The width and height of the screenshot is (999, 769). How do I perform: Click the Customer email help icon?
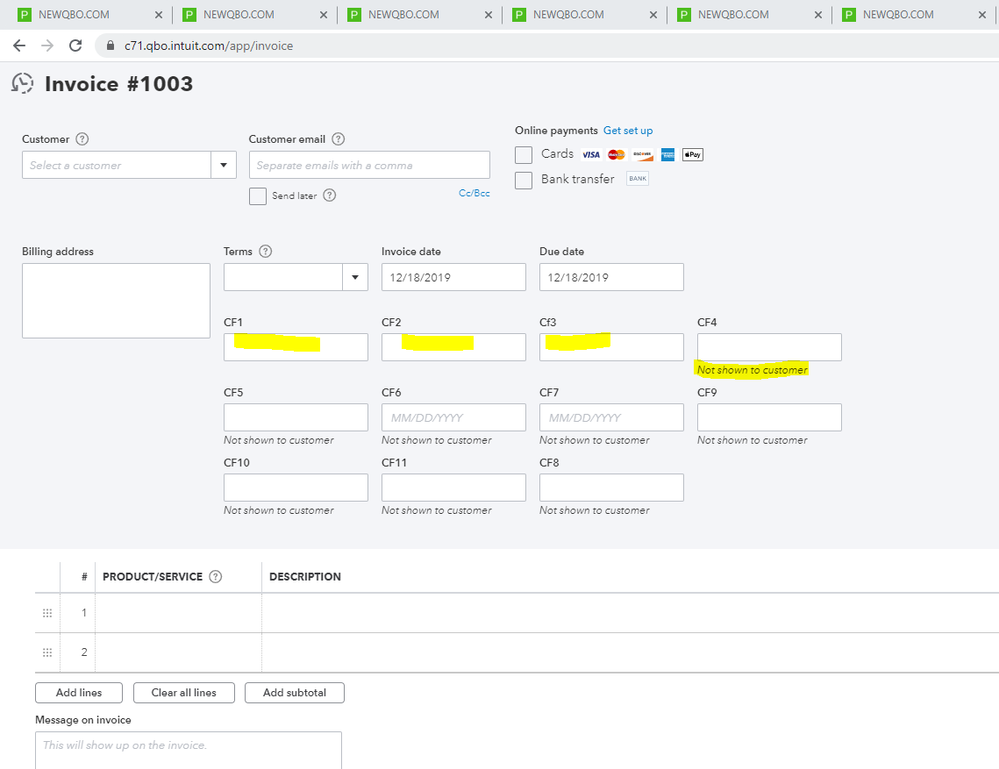(x=338, y=139)
